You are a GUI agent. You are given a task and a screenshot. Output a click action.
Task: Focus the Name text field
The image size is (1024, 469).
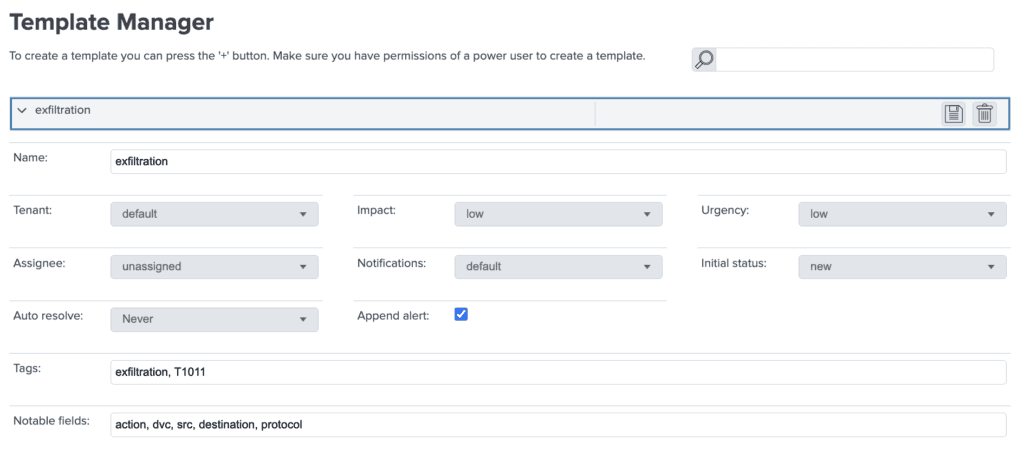[558, 162]
